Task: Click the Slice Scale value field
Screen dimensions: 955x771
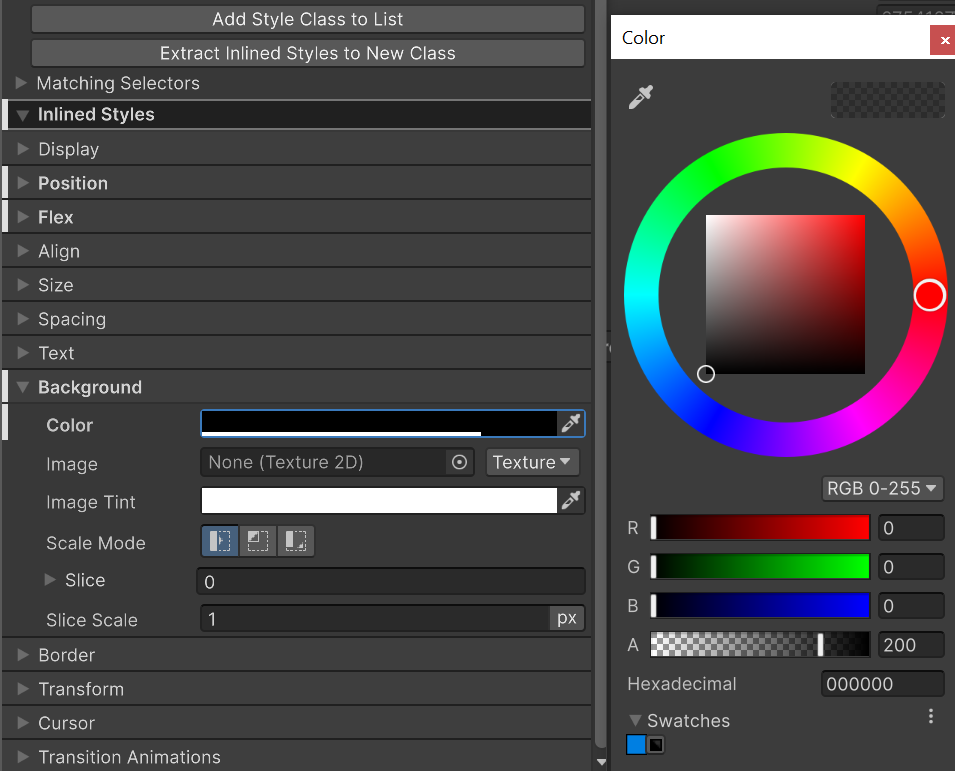Action: (375, 619)
